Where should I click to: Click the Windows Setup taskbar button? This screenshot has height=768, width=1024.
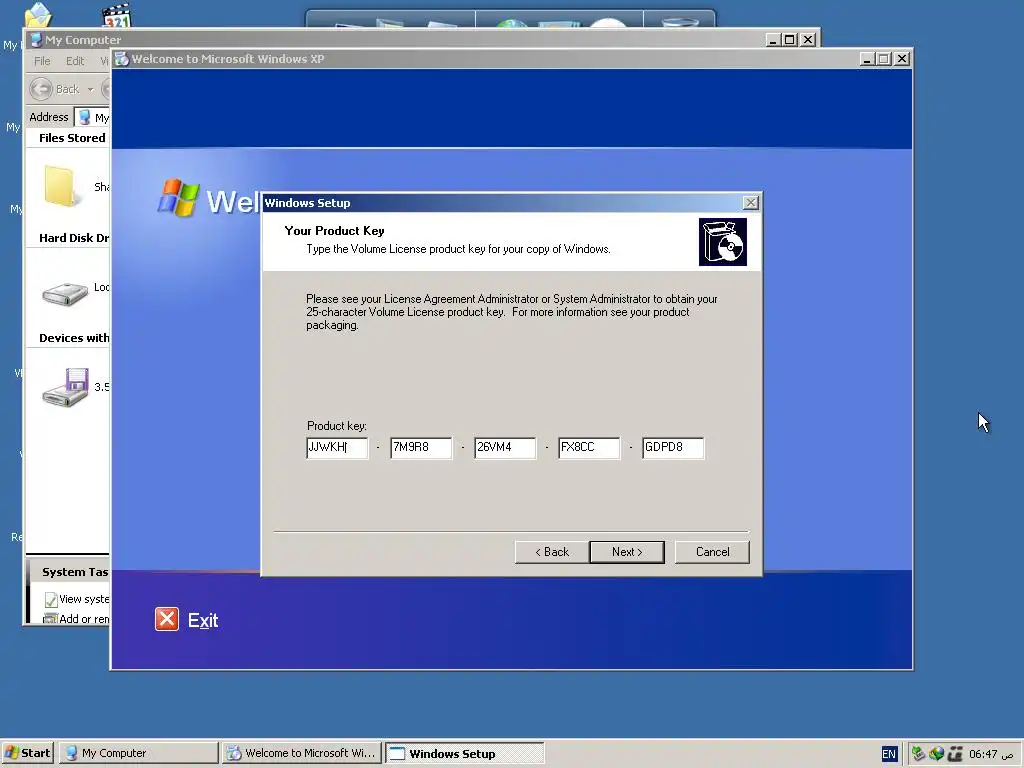[464, 753]
